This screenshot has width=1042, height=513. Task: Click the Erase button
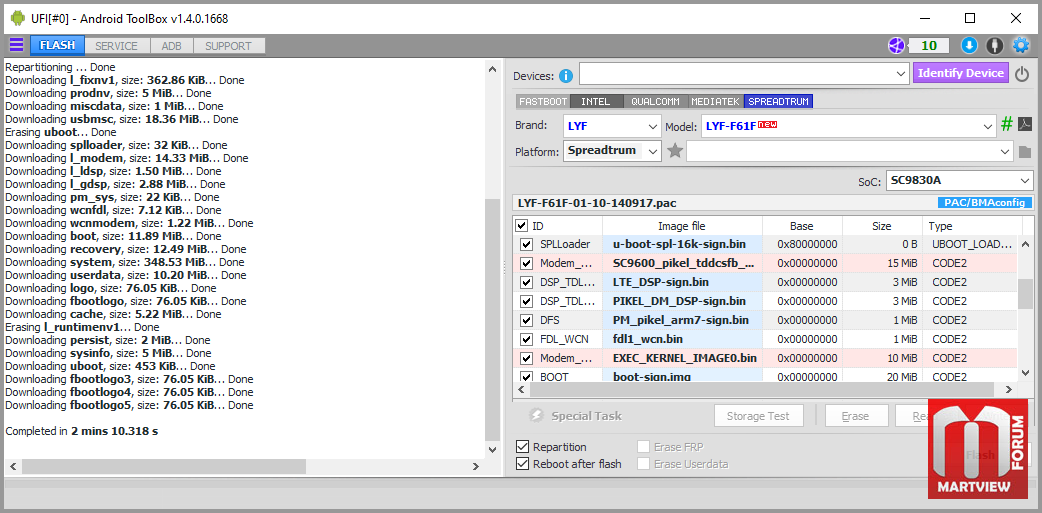[856, 416]
